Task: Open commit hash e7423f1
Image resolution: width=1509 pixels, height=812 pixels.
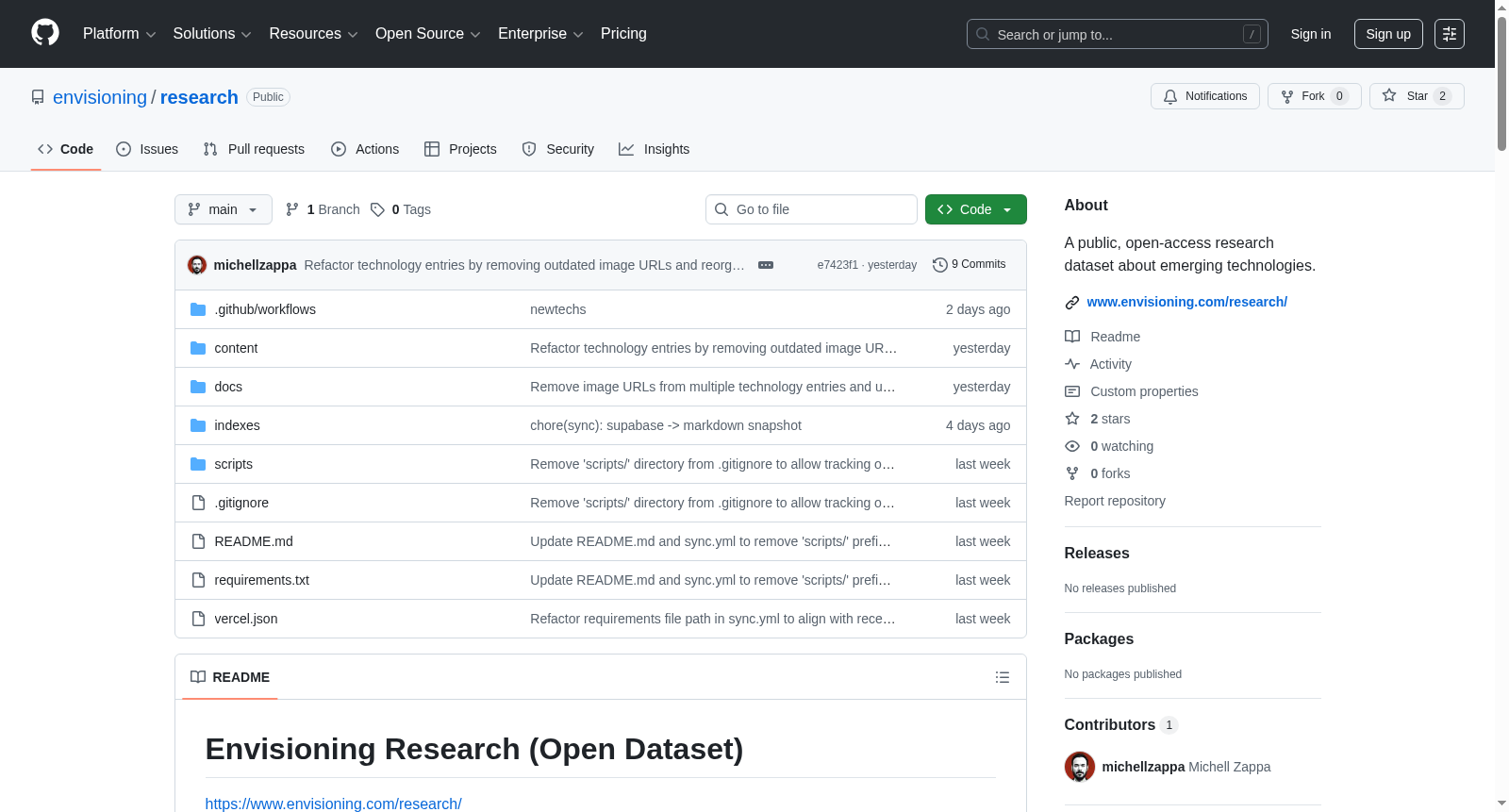Action: coord(837,265)
